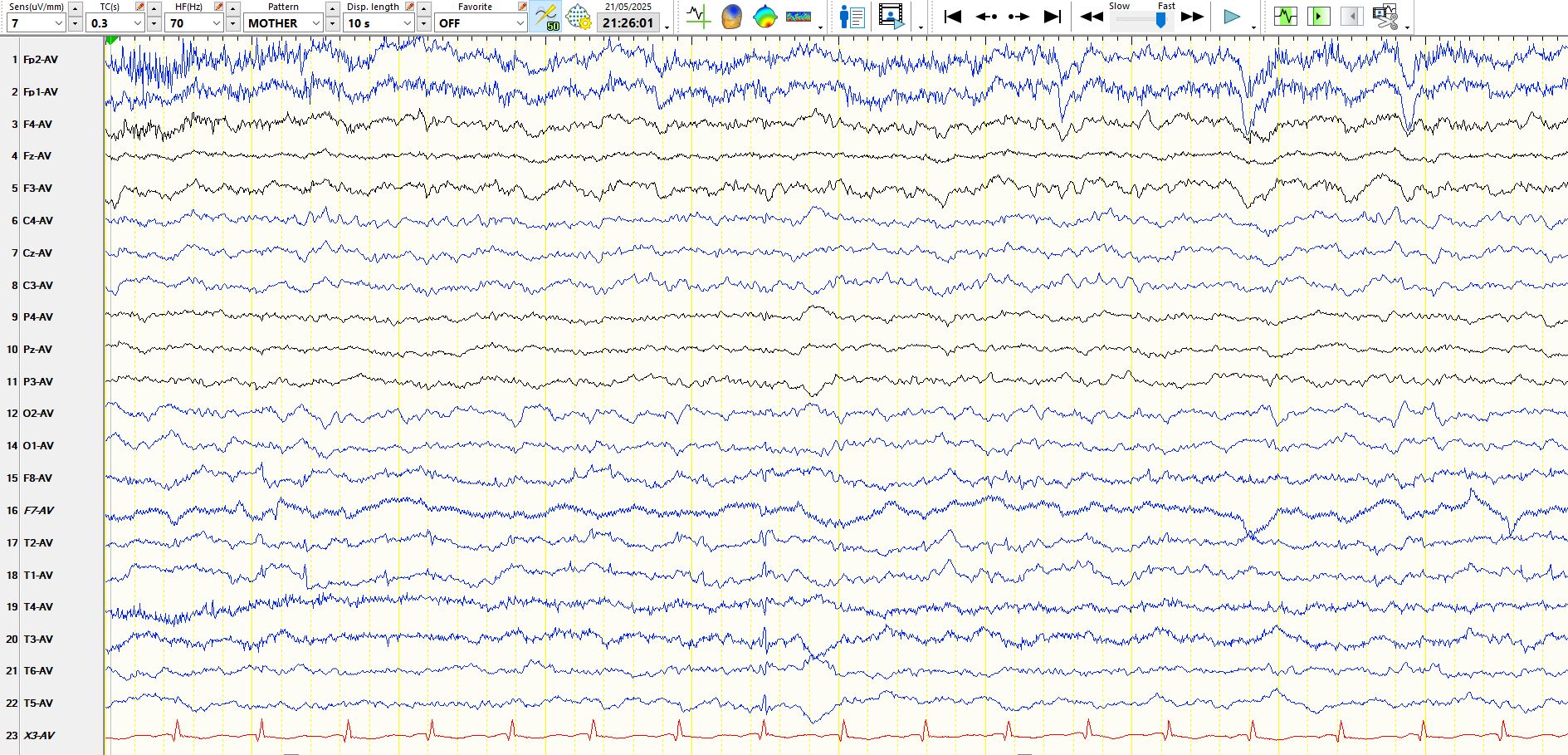Step forward one event

[1018, 17]
